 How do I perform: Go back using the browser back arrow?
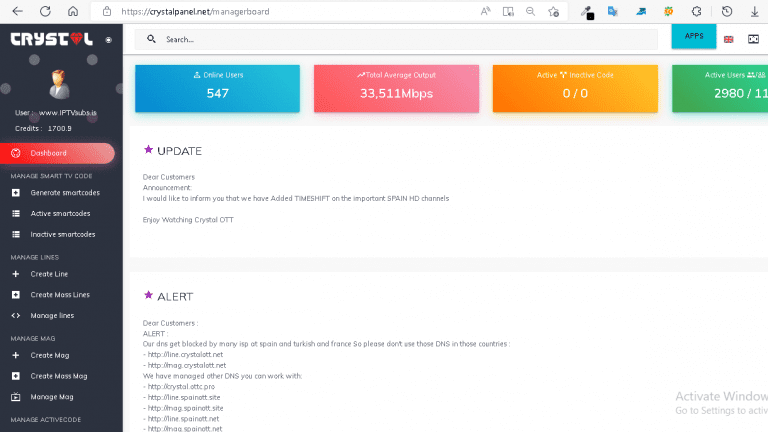tap(18, 11)
